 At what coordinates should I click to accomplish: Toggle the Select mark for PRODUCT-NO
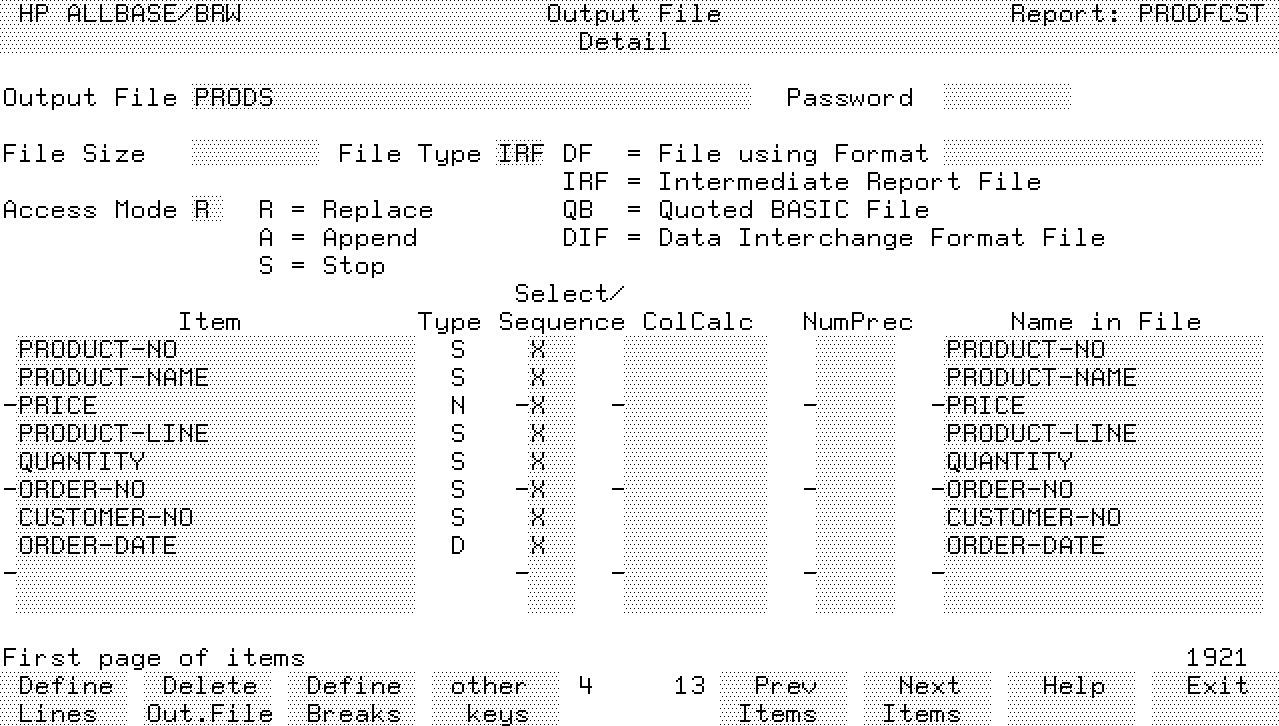tap(538, 350)
